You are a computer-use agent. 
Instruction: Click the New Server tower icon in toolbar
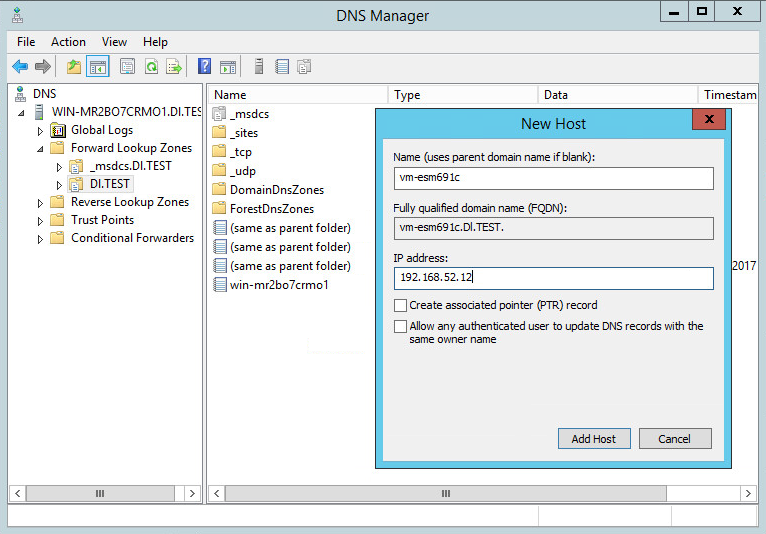pyautogui.click(x=259, y=67)
